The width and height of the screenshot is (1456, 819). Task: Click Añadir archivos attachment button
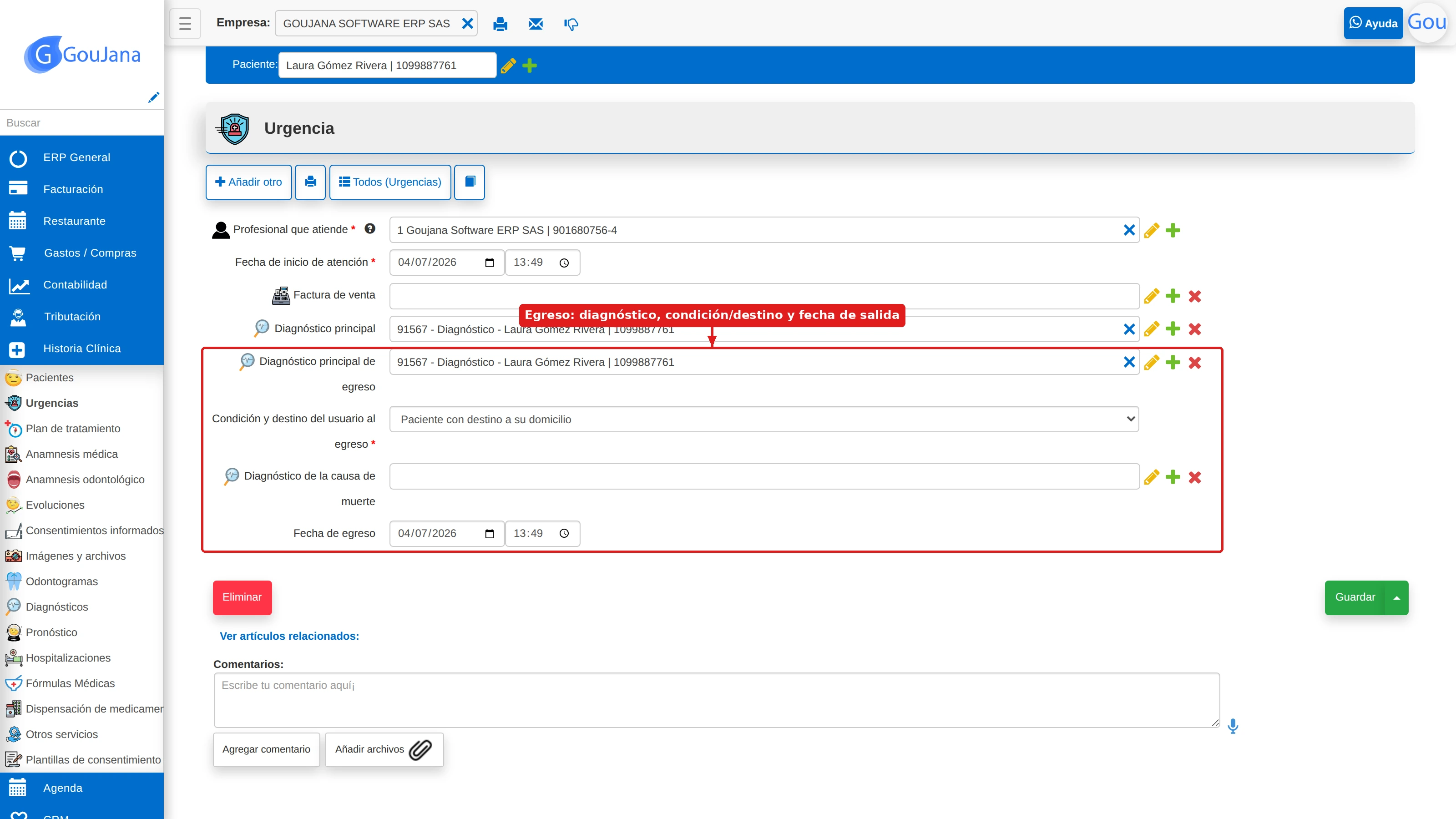pyautogui.click(x=384, y=749)
